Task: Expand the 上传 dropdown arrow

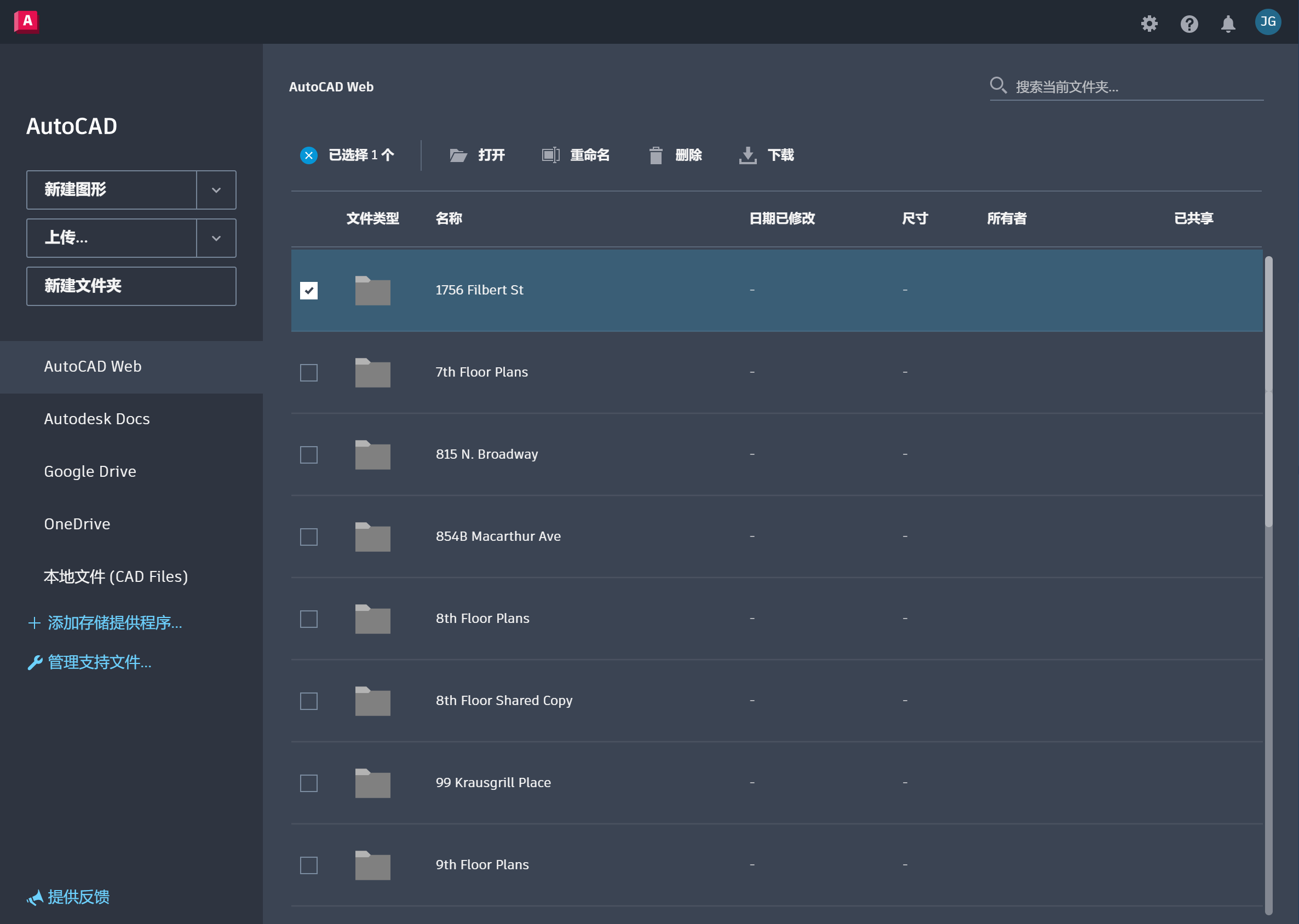Action: [x=216, y=239]
